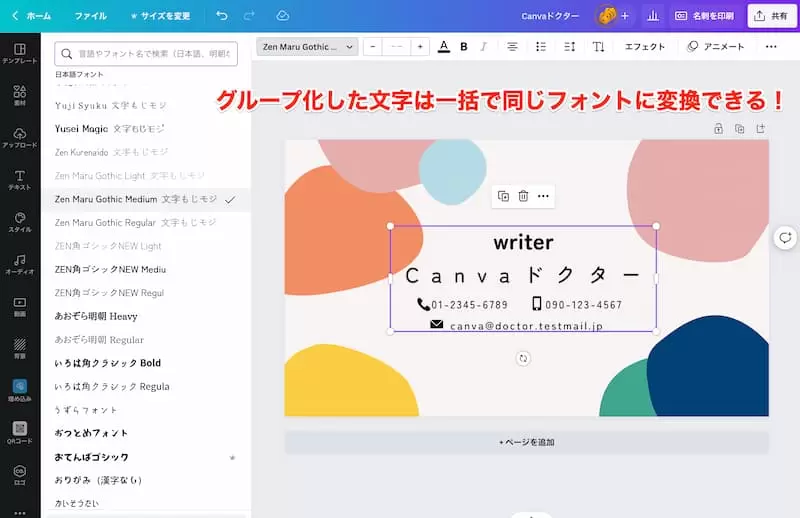Open the アップロード uploads sidebar panel
800x518 pixels.
coord(19,138)
